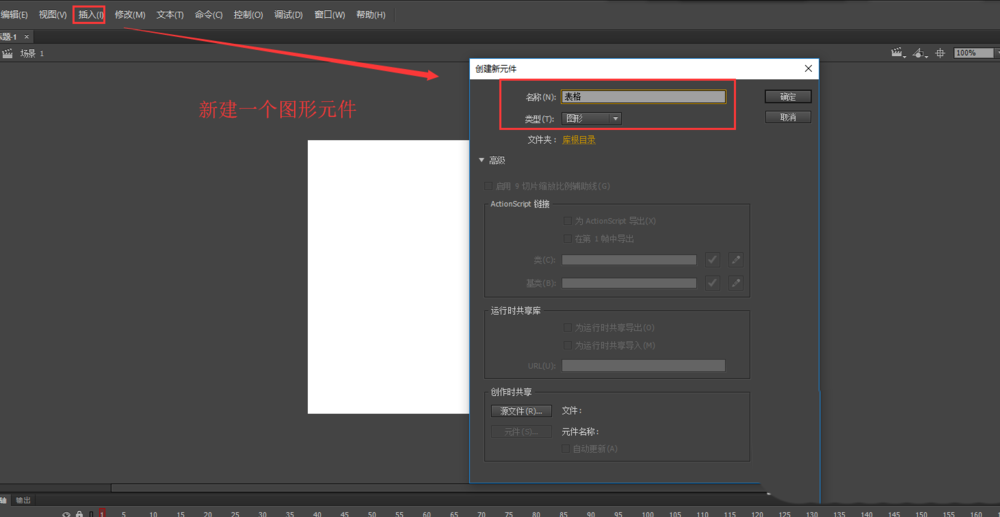The height and width of the screenshot is (517, 1000).
Task: Click the URL(U) text field
Action: click(643, 365)
